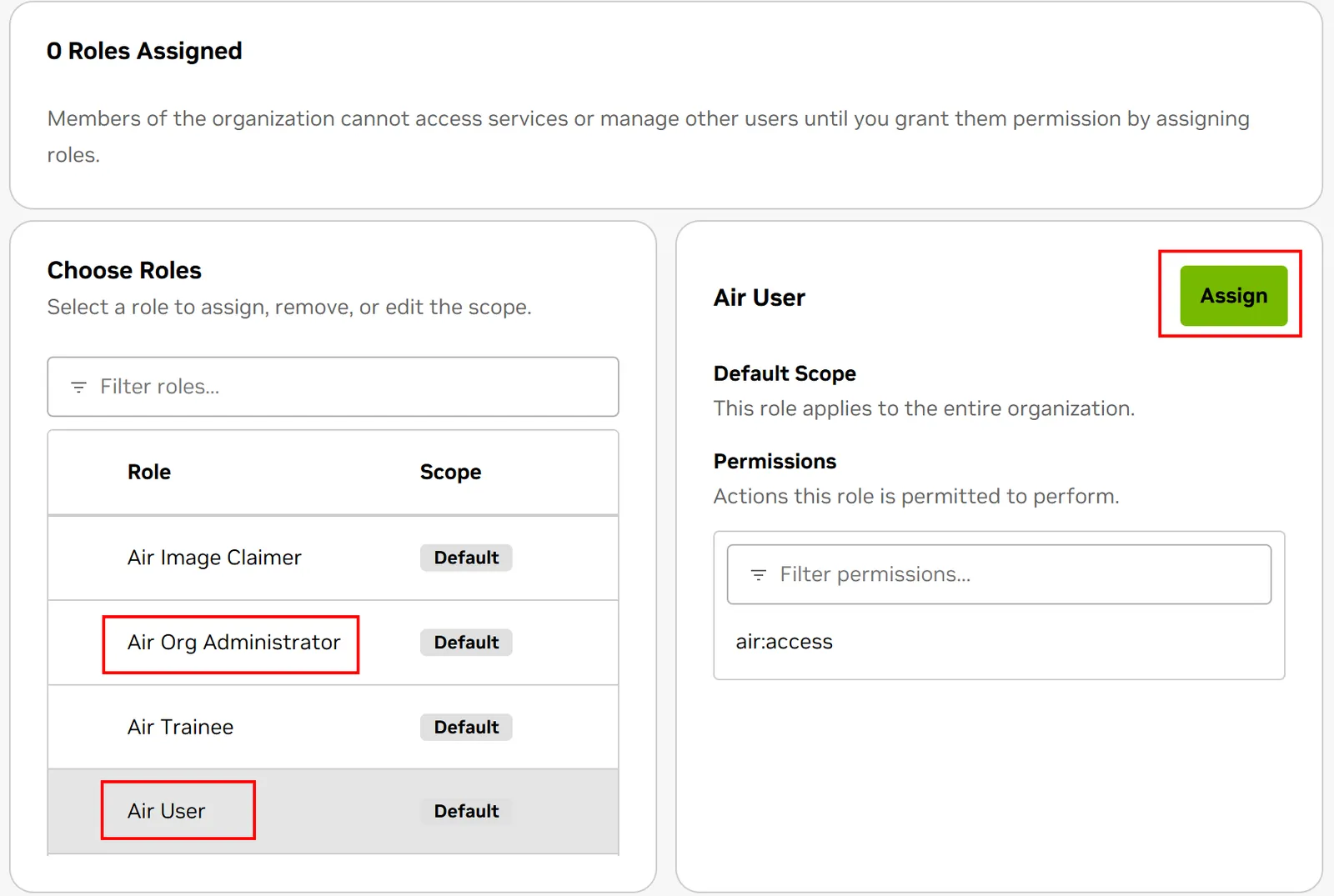Screen dimensions: 1334x896
Task: Click the Role column header
Action: click(x=149, y=472)
